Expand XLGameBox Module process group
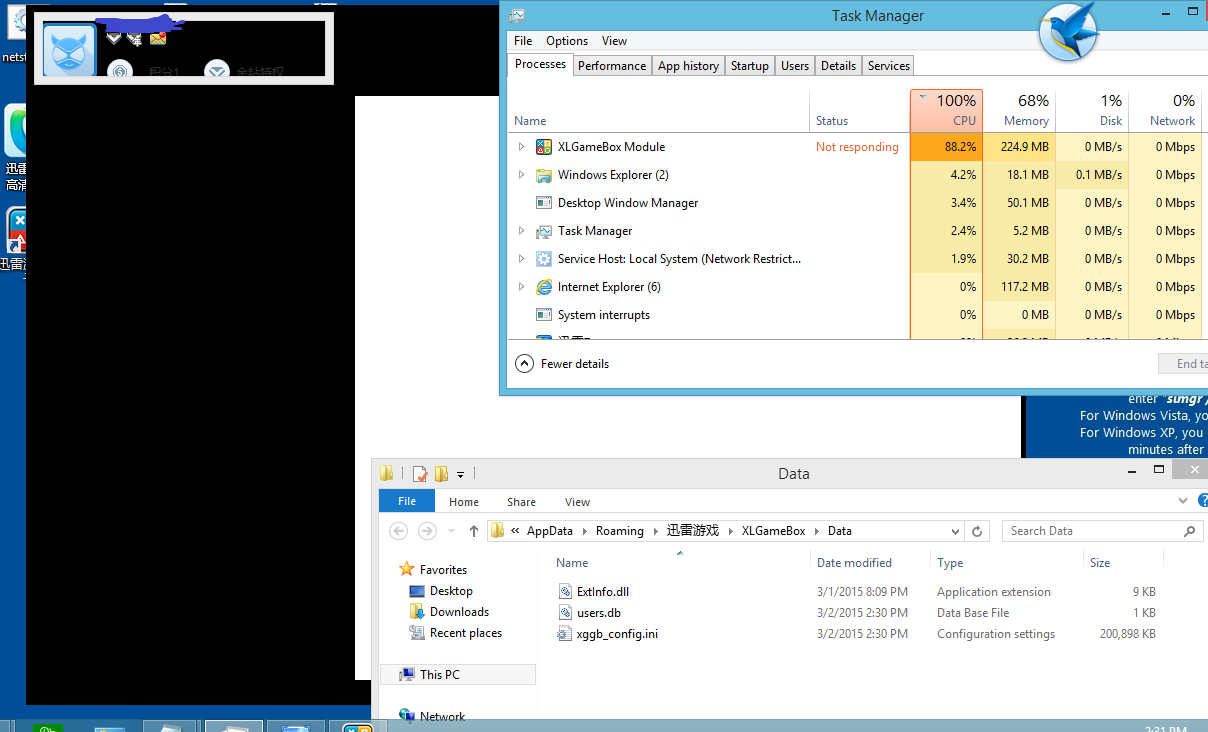 [x=521, y=147]
